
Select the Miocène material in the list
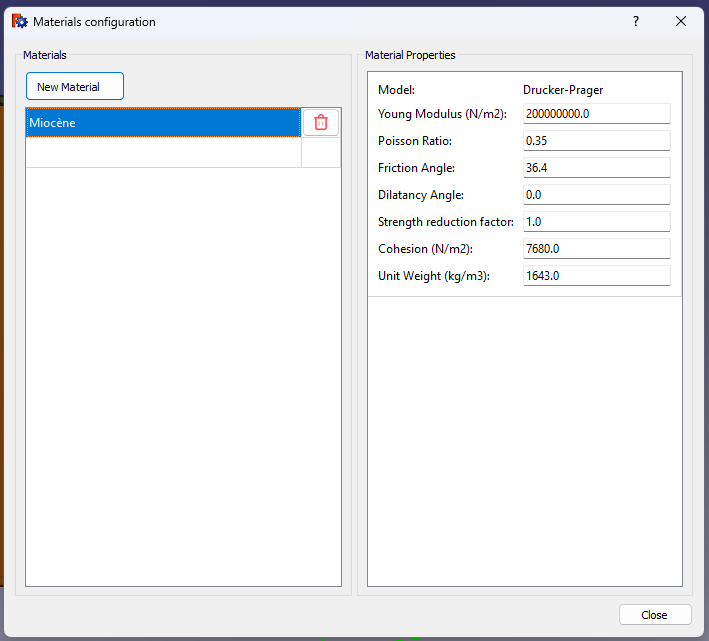(x=163, y=122)
